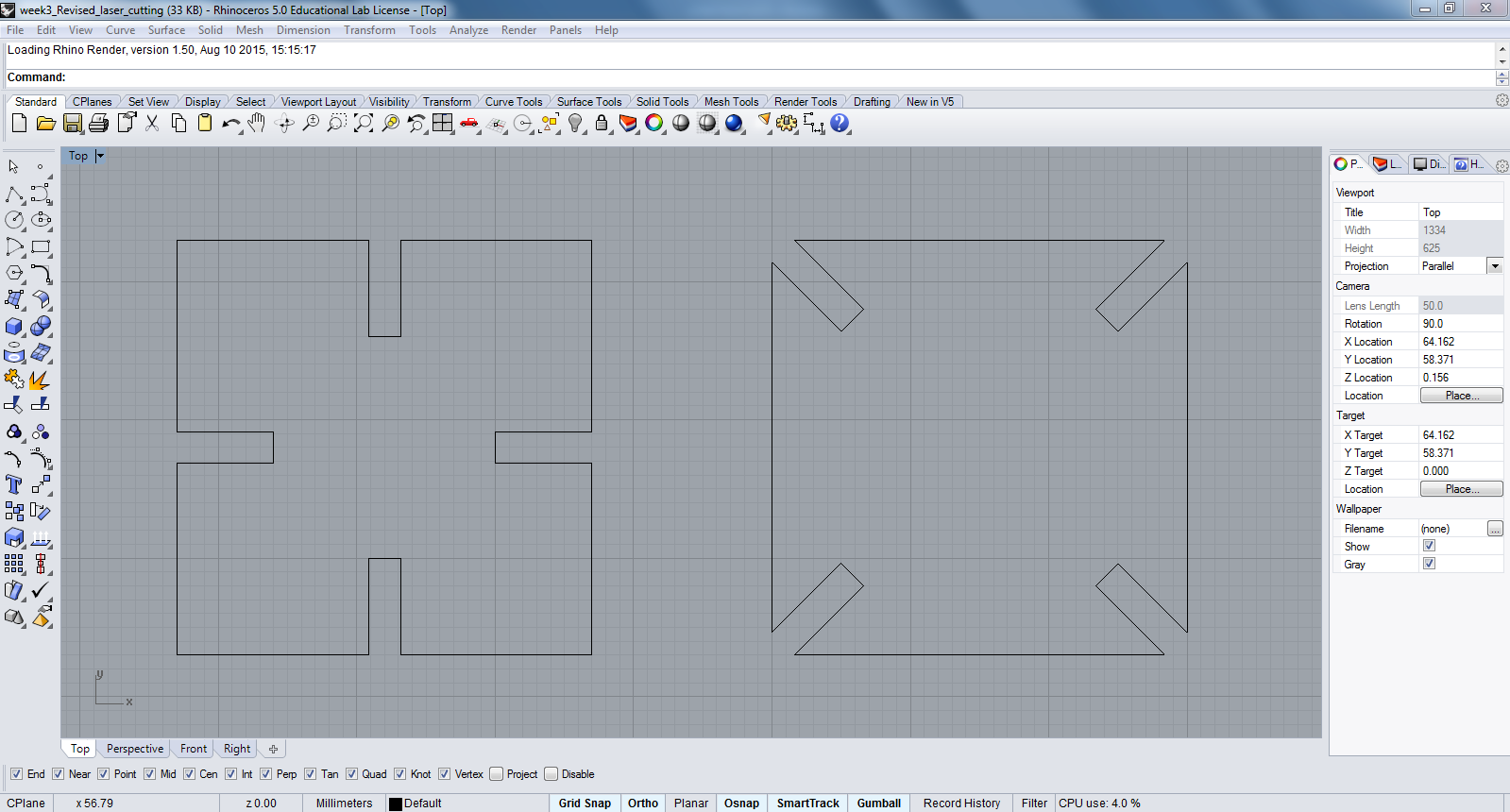Image resolution: width=1510 pixels, height=812 pixels.
Task: Open the Analyze menu
Action: (468, 30)
